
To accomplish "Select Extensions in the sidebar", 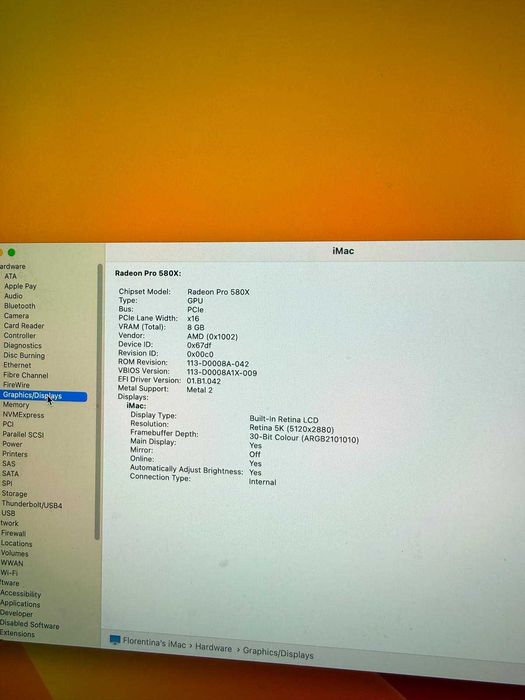I will [17, 634].
